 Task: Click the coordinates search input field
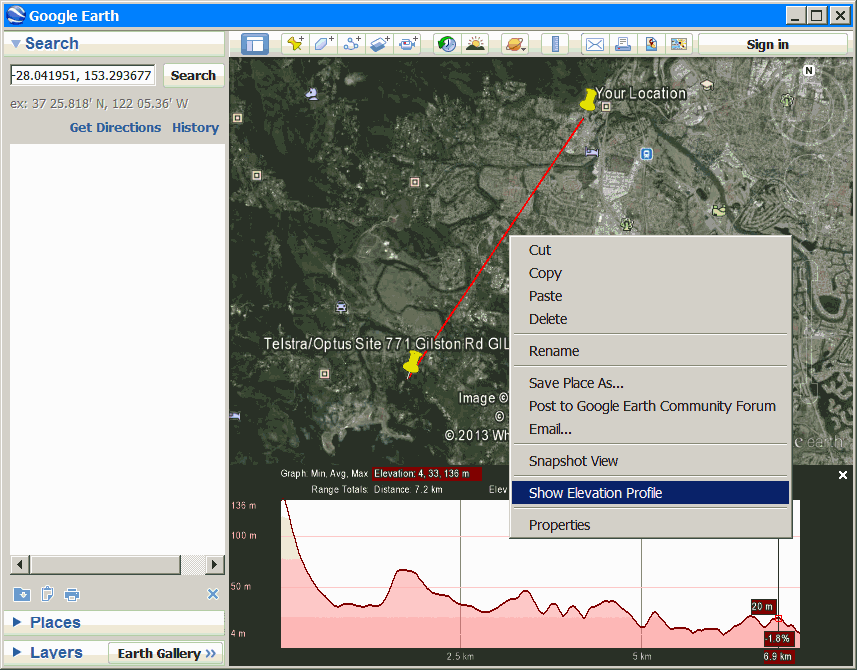pyautogui.click(x=82, y=75)
